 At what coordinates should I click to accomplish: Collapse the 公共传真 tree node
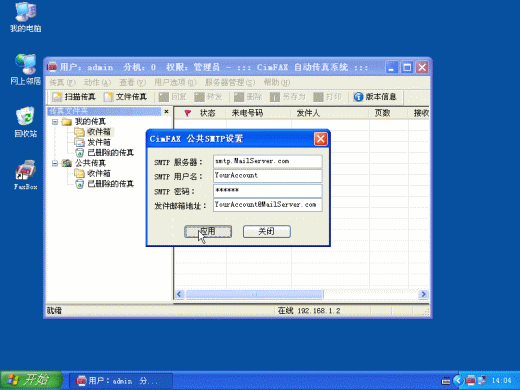(x=55, y=163)
